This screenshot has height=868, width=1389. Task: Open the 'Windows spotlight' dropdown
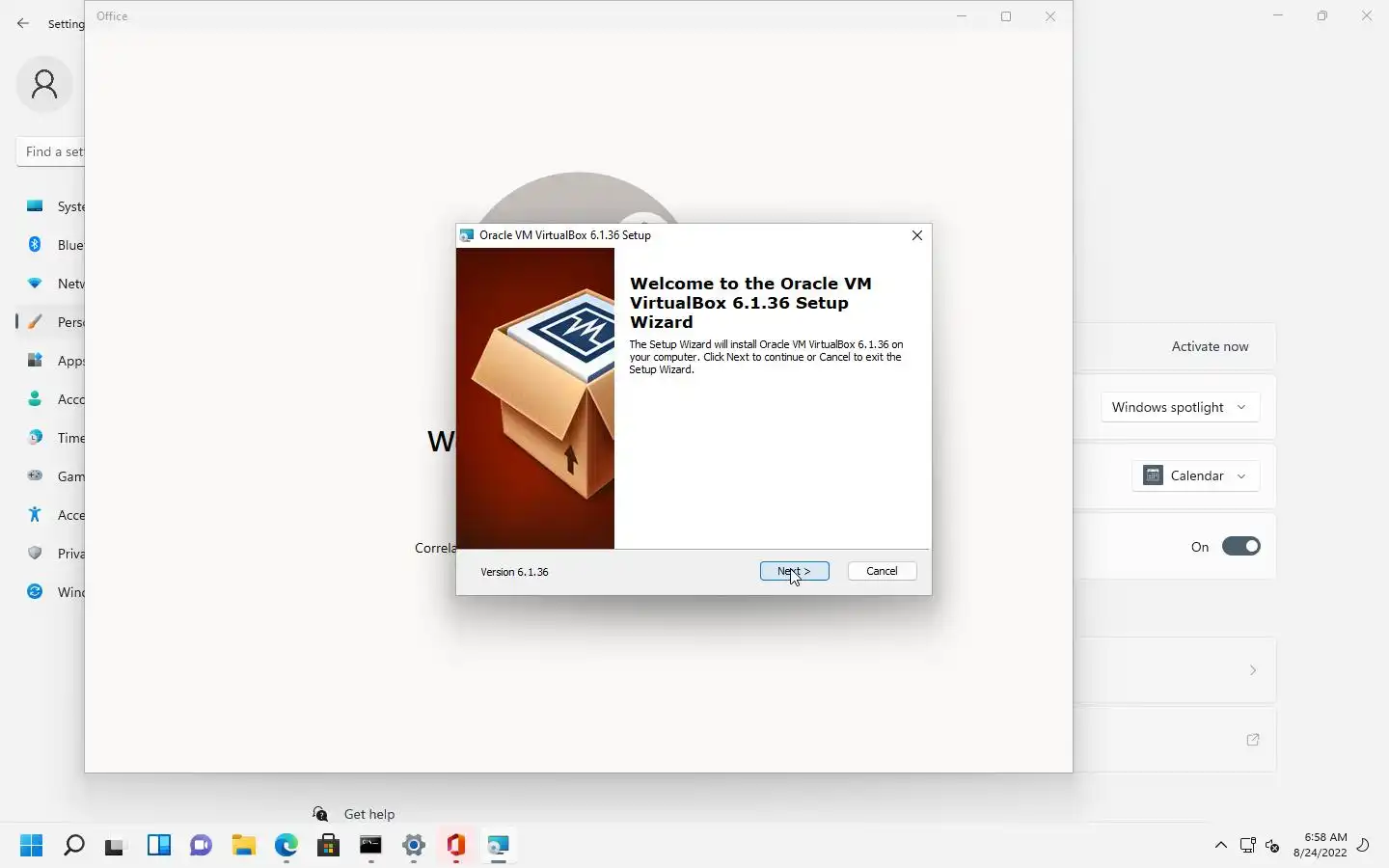(x=1180, y=407)
